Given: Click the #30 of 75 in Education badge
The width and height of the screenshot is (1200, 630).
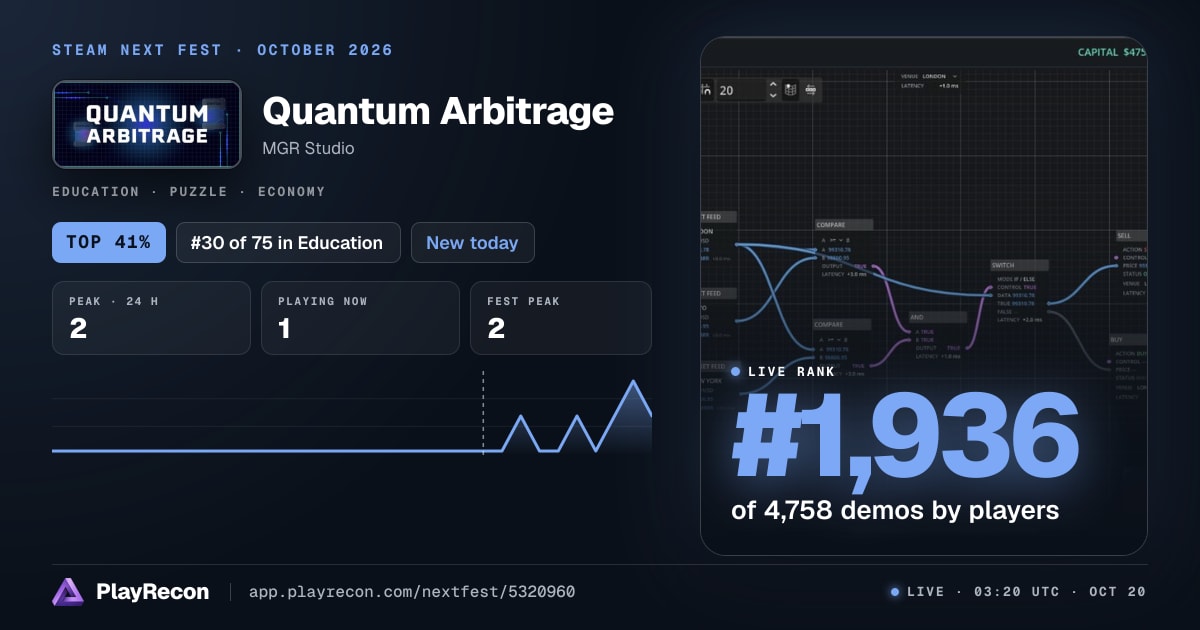Looking at the screenshot, I should point(288,242).
